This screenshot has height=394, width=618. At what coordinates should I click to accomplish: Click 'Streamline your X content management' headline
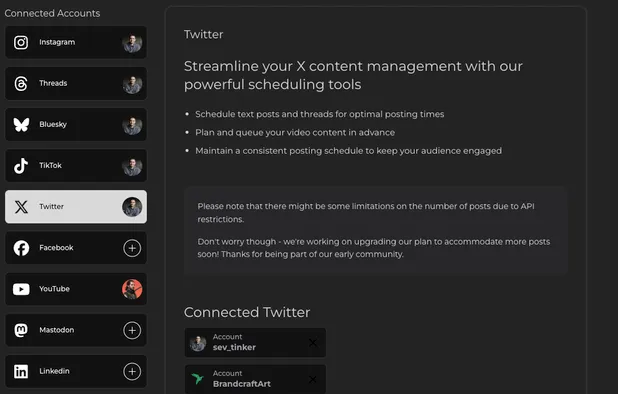(x=353, y=75)
